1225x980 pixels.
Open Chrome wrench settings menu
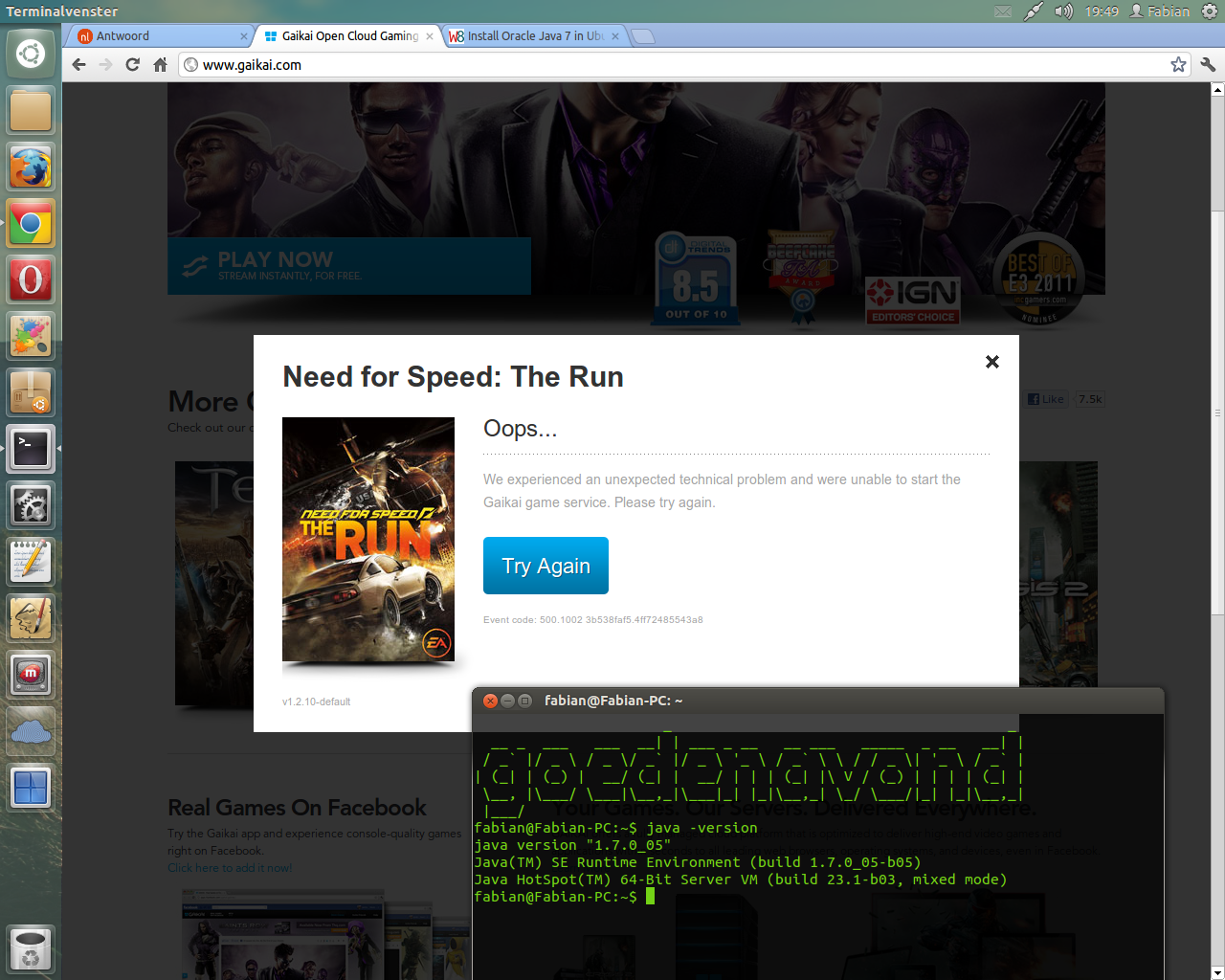coord(1208,65)
